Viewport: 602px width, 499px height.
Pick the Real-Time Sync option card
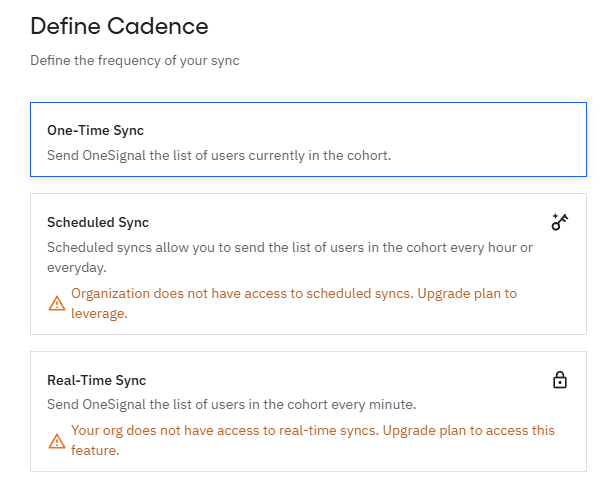(308, 411)
